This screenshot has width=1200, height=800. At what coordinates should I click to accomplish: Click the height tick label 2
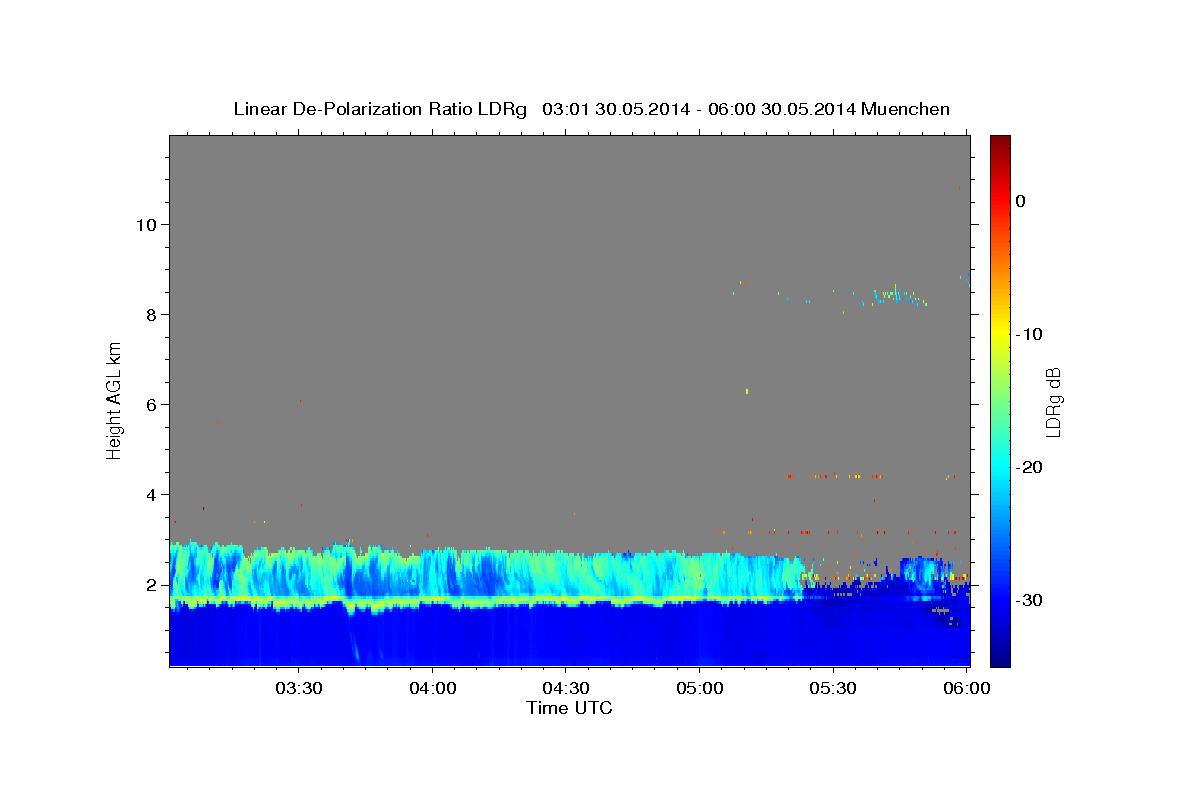tap(152, 585)
